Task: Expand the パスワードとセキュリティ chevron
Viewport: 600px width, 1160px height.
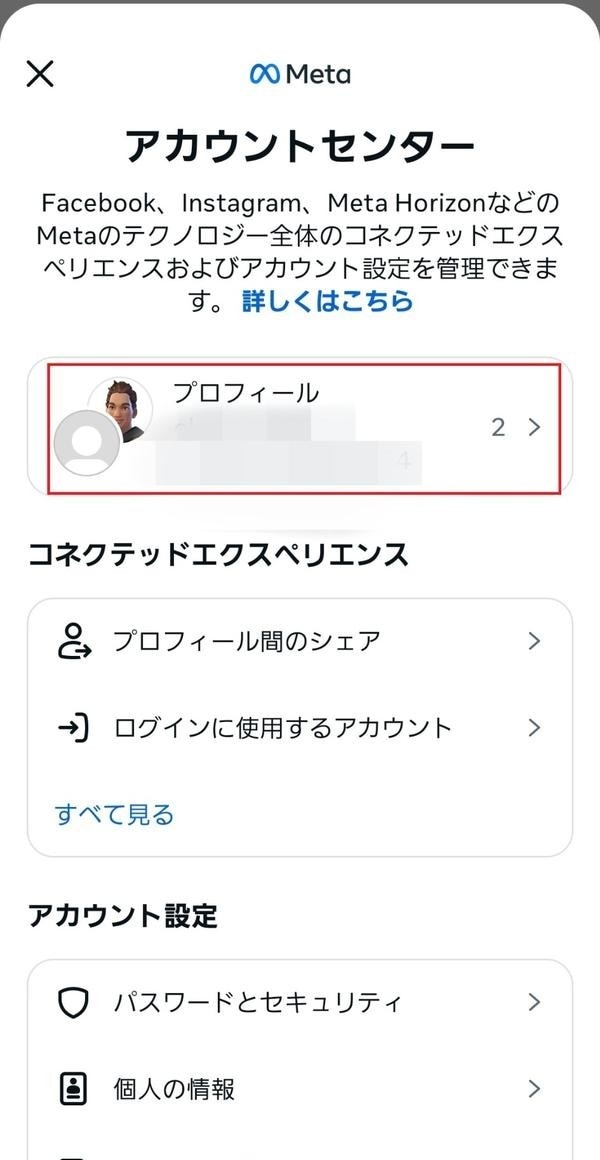Action: (534, 1002)
